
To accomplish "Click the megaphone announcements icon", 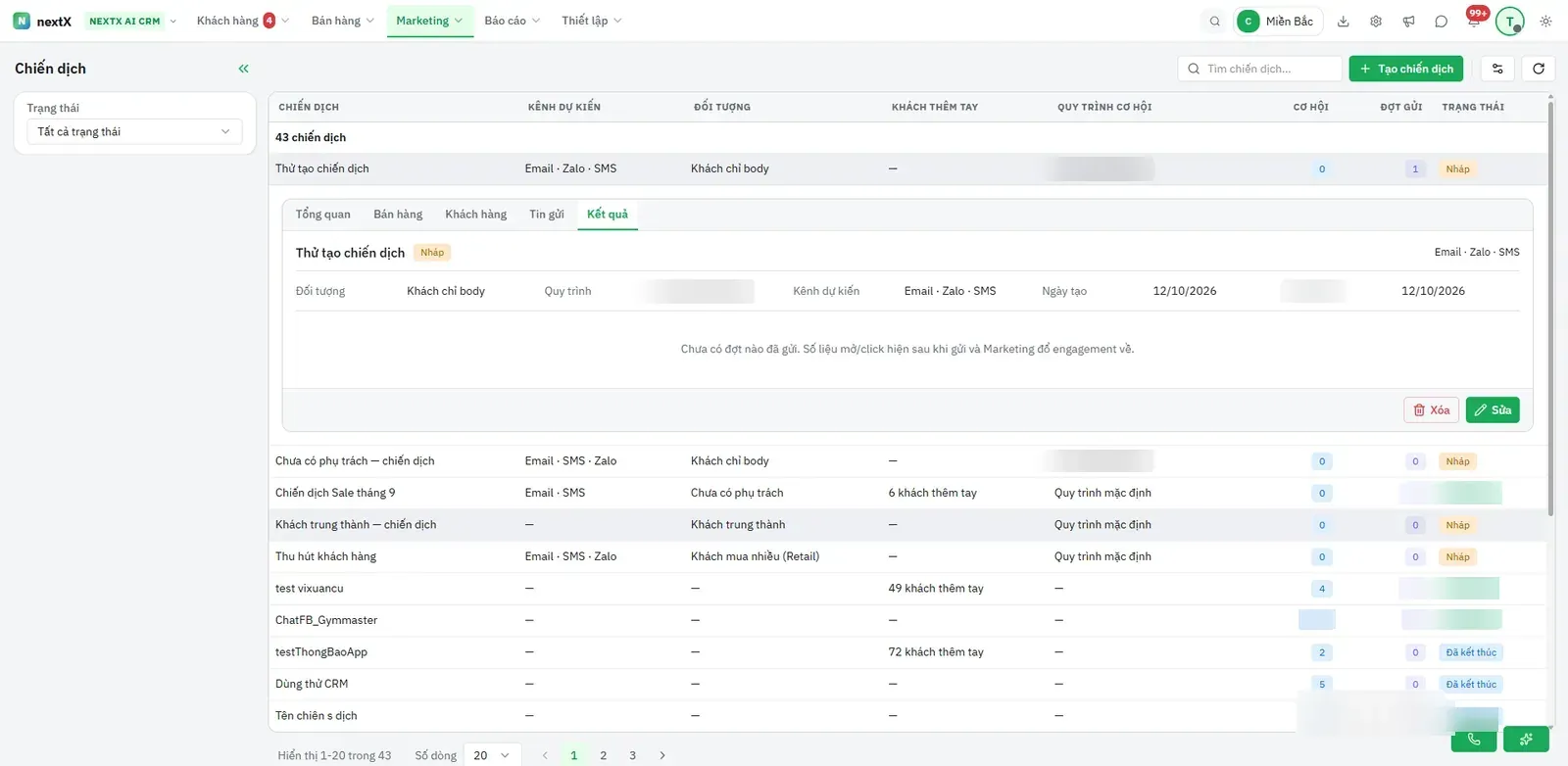I will point(1408,22).
